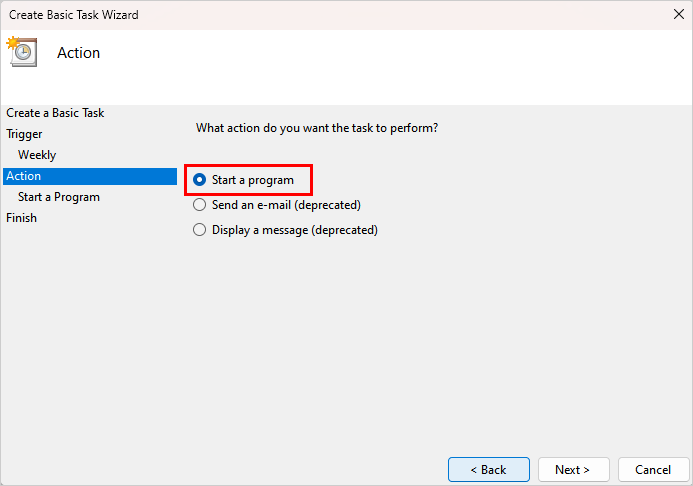Image resolution: width=693 pixels, height=486 pixels.
Task: Click the blank content area below the radio options
Action: (x=430, y=340)
